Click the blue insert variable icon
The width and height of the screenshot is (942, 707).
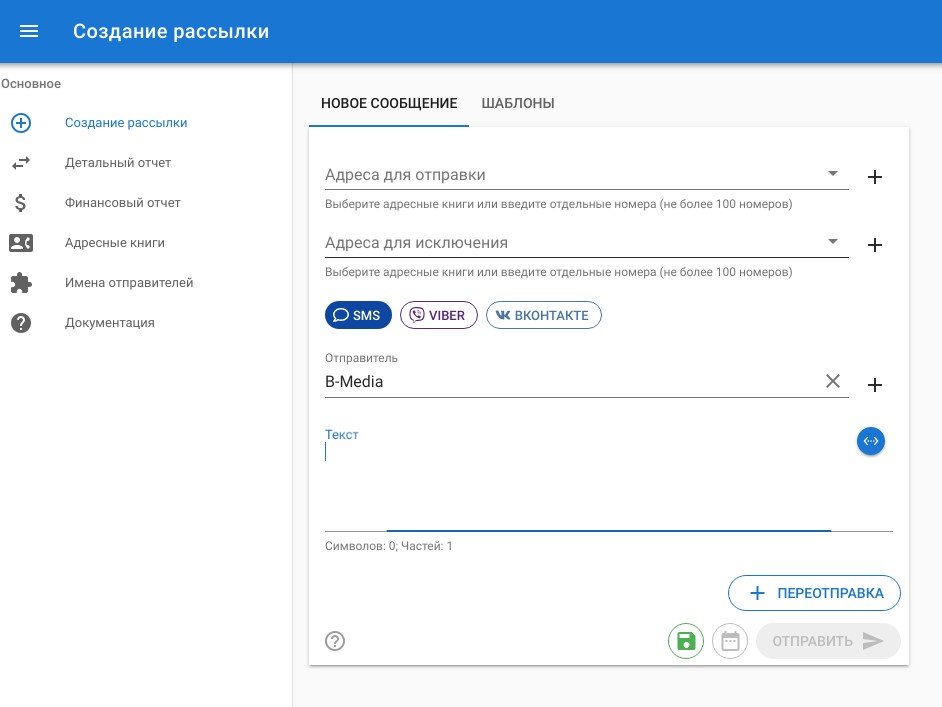click(x=871, y=441)
